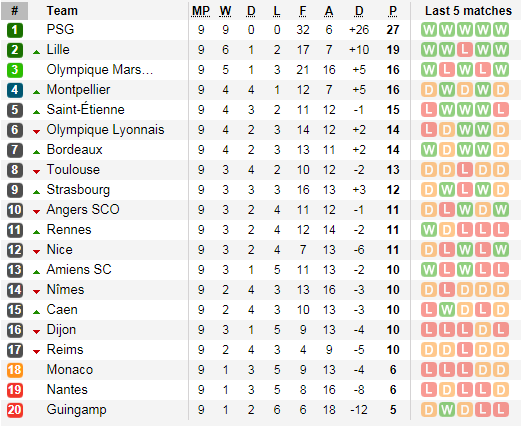The image size is (521, 426).
Task: Click the red rank 20 badge for Guingamp
Action: point(15,410)
